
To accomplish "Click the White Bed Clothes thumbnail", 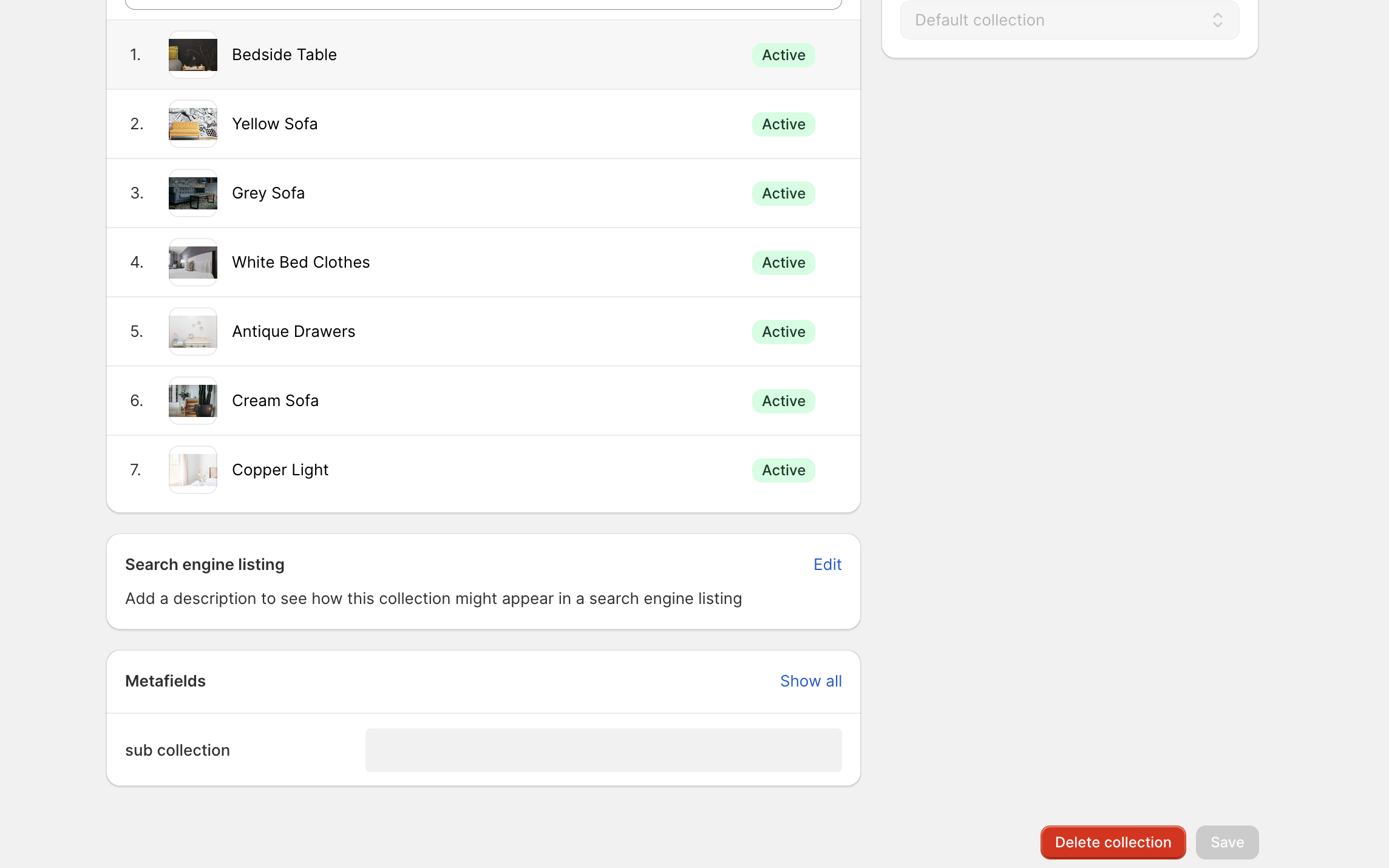I will pyautogui.click(x=192, y=262).
